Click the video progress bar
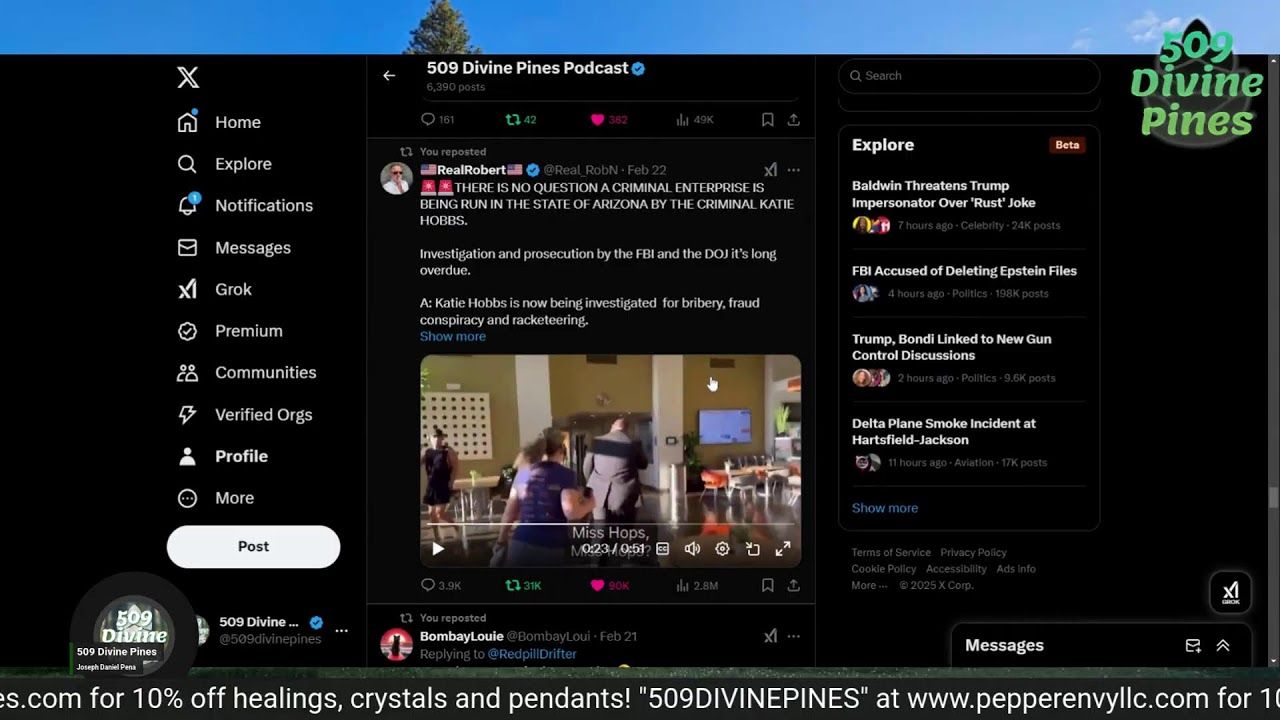 point(610,523)
